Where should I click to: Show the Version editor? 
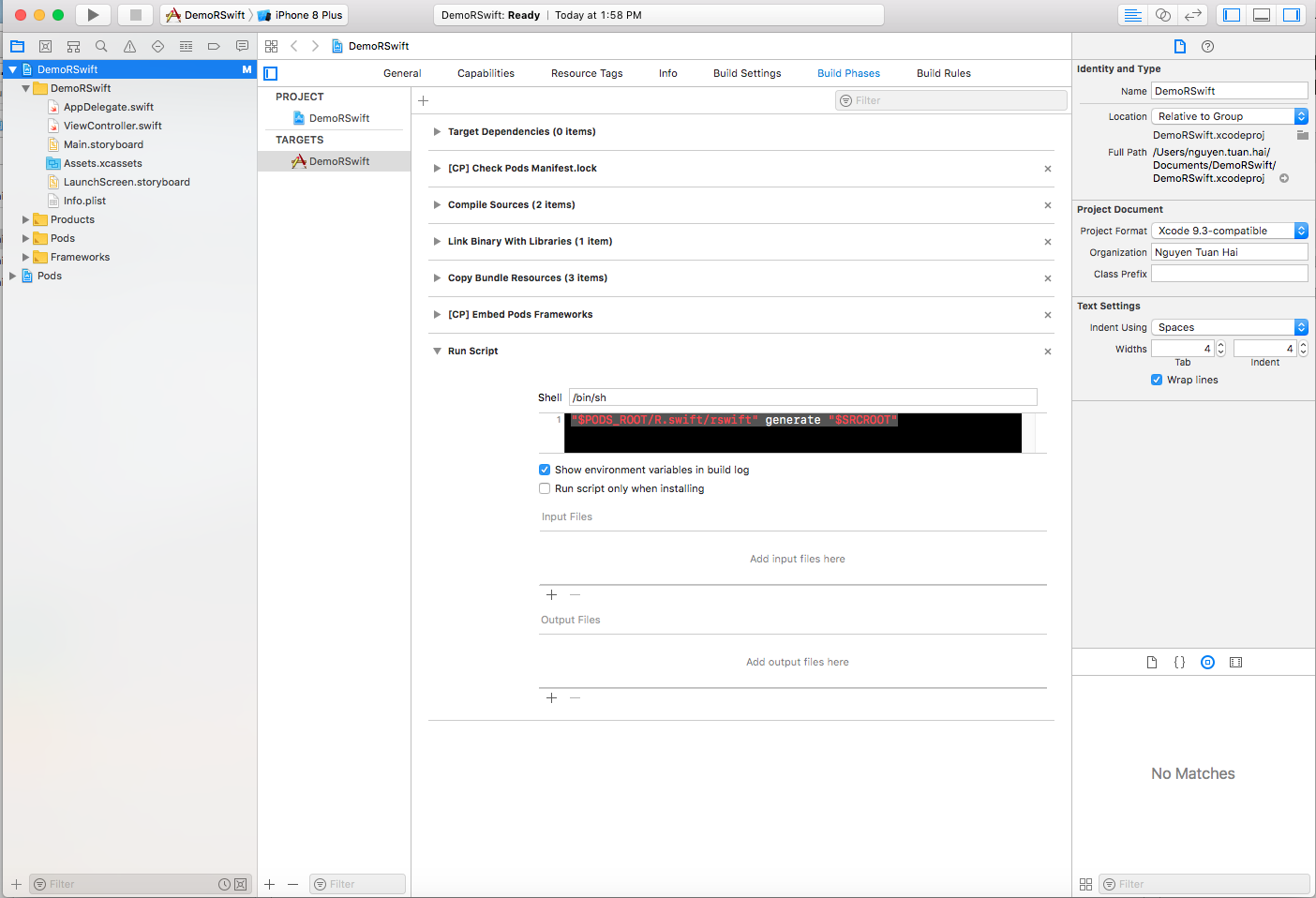tap(1192, 15)
